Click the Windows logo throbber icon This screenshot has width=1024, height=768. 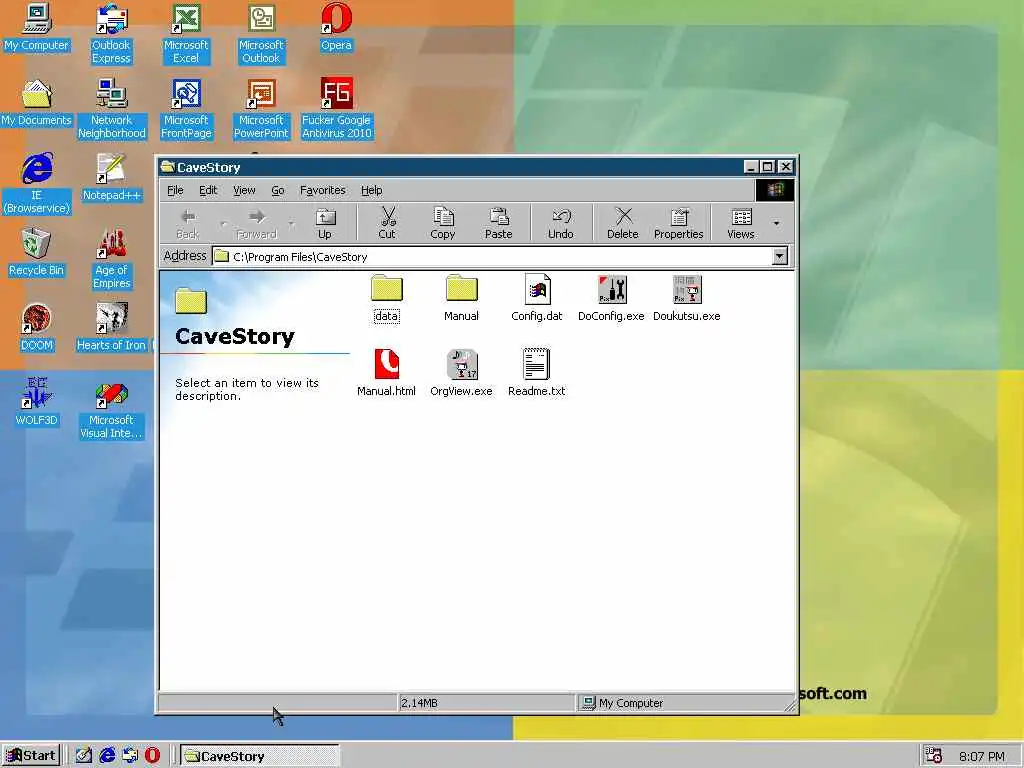[775, 190]
